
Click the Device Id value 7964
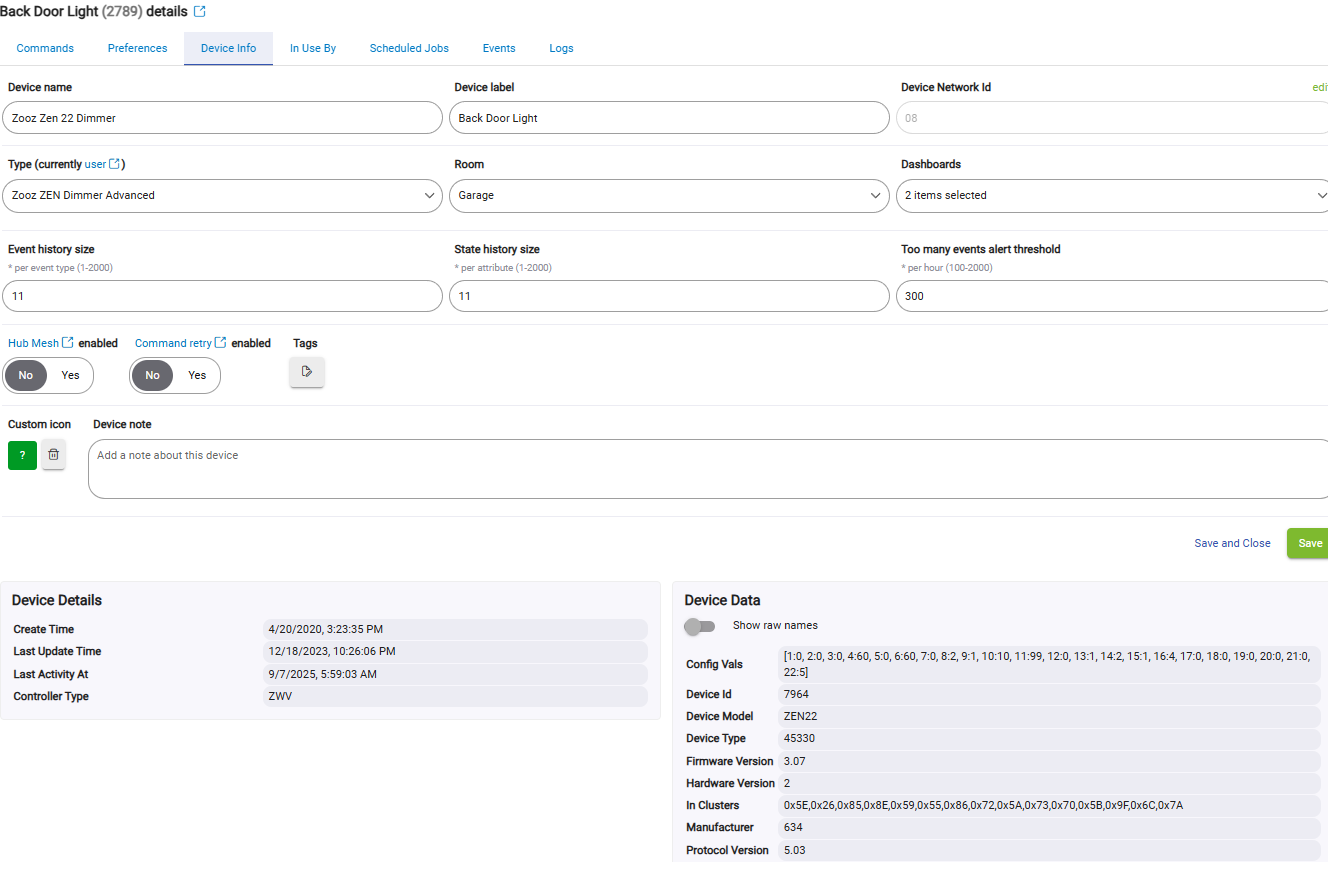click(1049, 694)
